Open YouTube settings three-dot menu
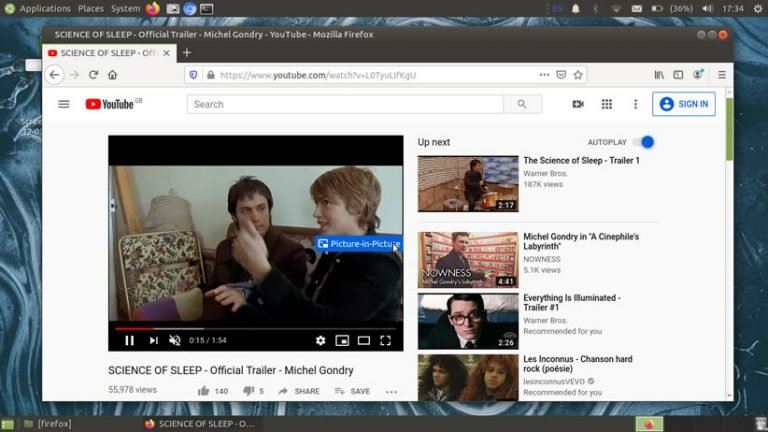Screen dimensions: 768x432 coord(635,104)
